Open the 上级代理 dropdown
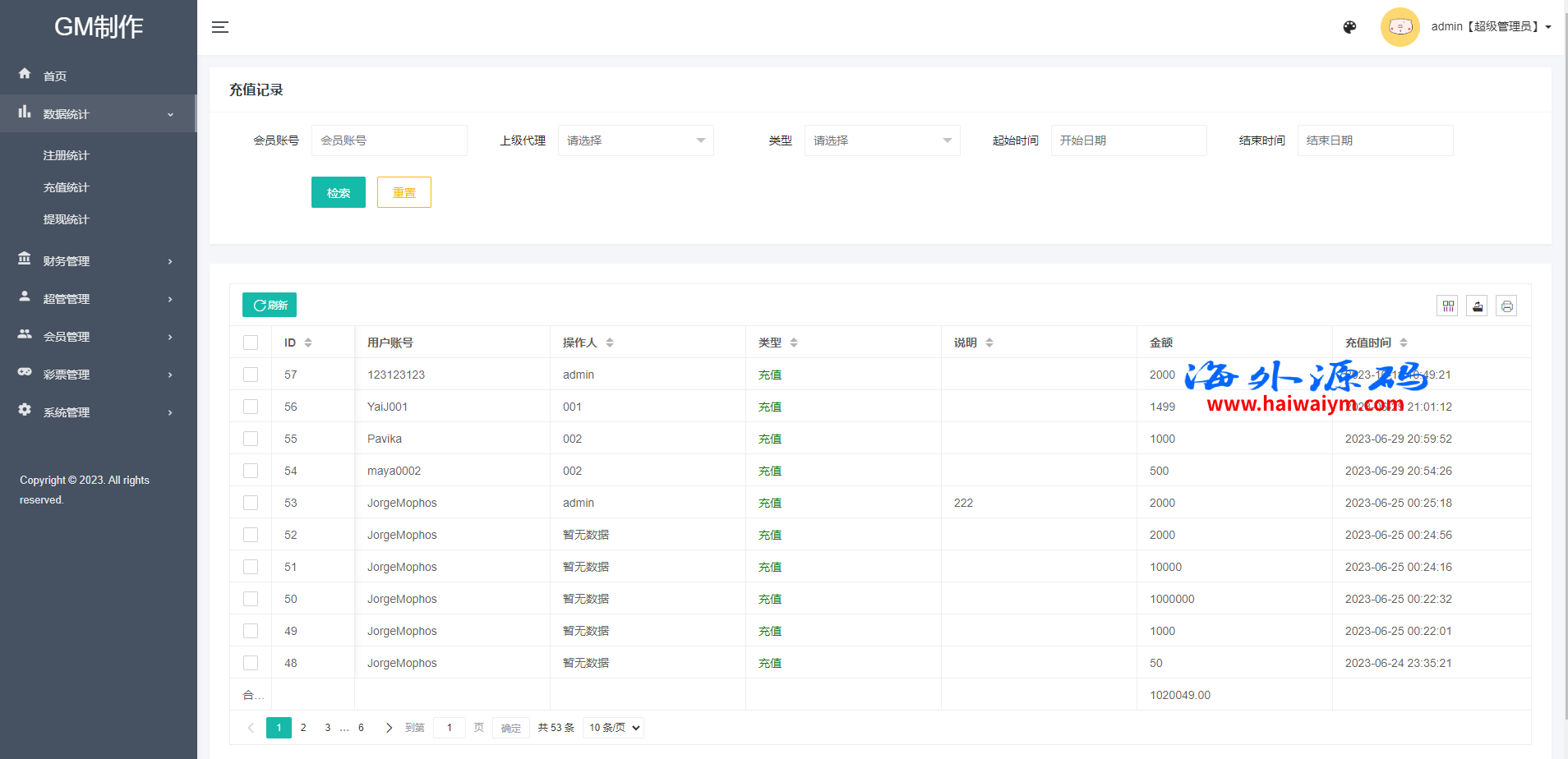1568x759 pixels. (x=635, y=140)
